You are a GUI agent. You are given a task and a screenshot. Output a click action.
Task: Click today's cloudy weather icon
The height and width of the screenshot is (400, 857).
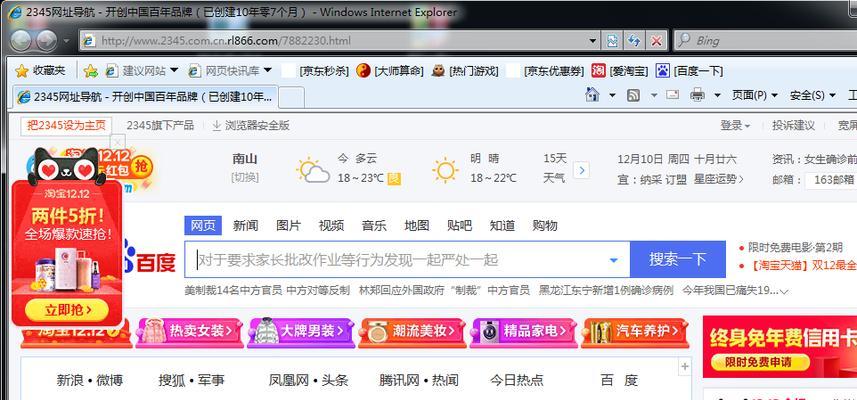[313, 170]
